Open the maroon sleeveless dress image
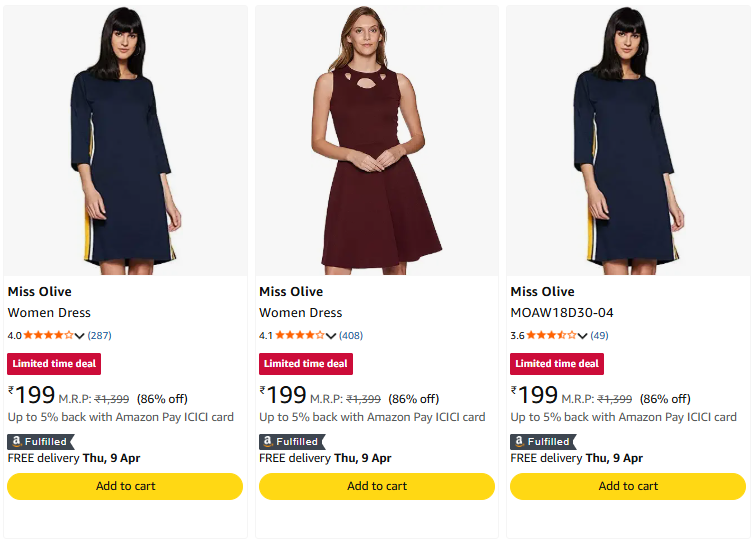Viewport: 753px width, 540px height. 376,140
